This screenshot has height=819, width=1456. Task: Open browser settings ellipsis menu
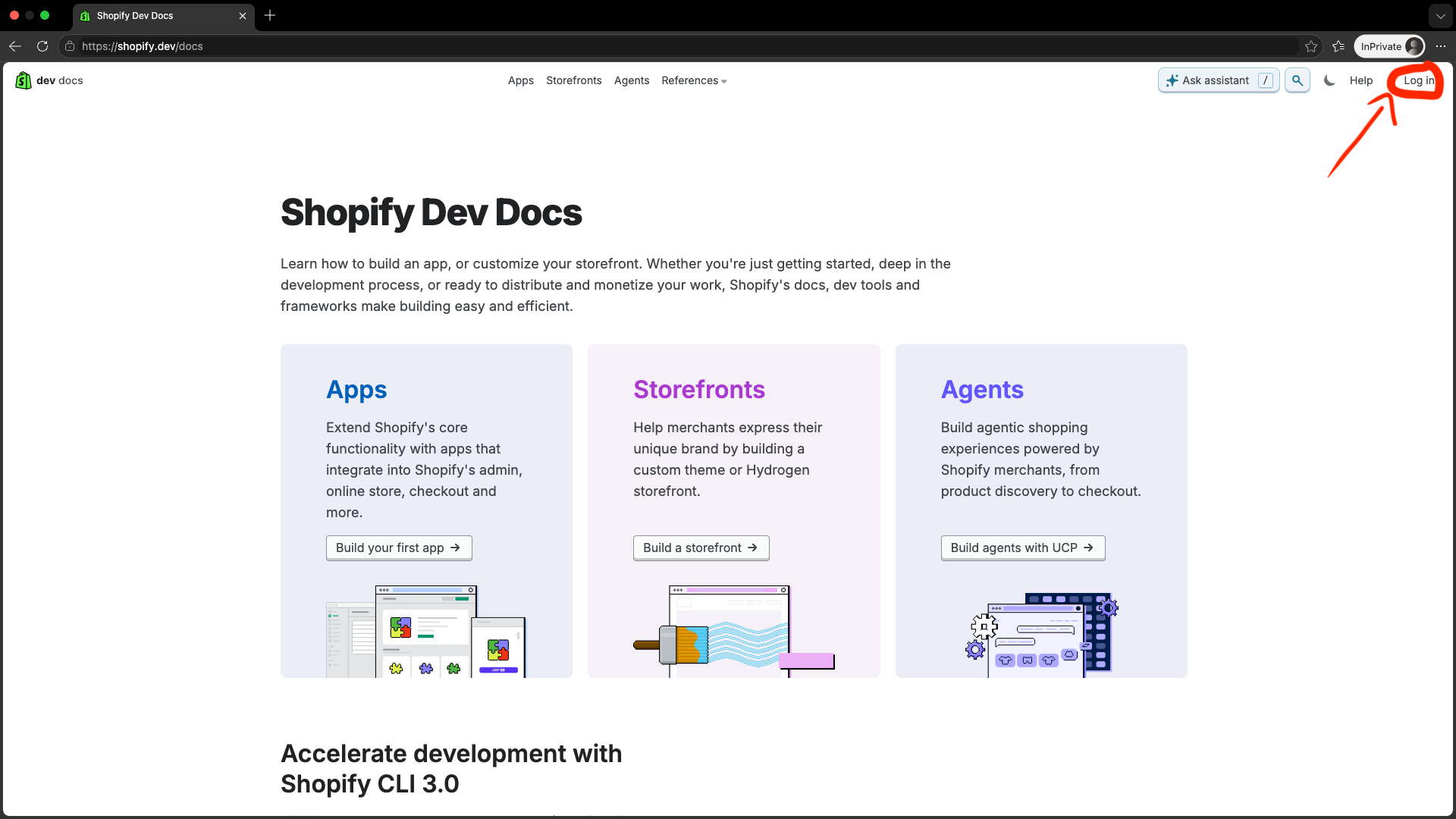pyautogui.click(x=1441, y=46)
